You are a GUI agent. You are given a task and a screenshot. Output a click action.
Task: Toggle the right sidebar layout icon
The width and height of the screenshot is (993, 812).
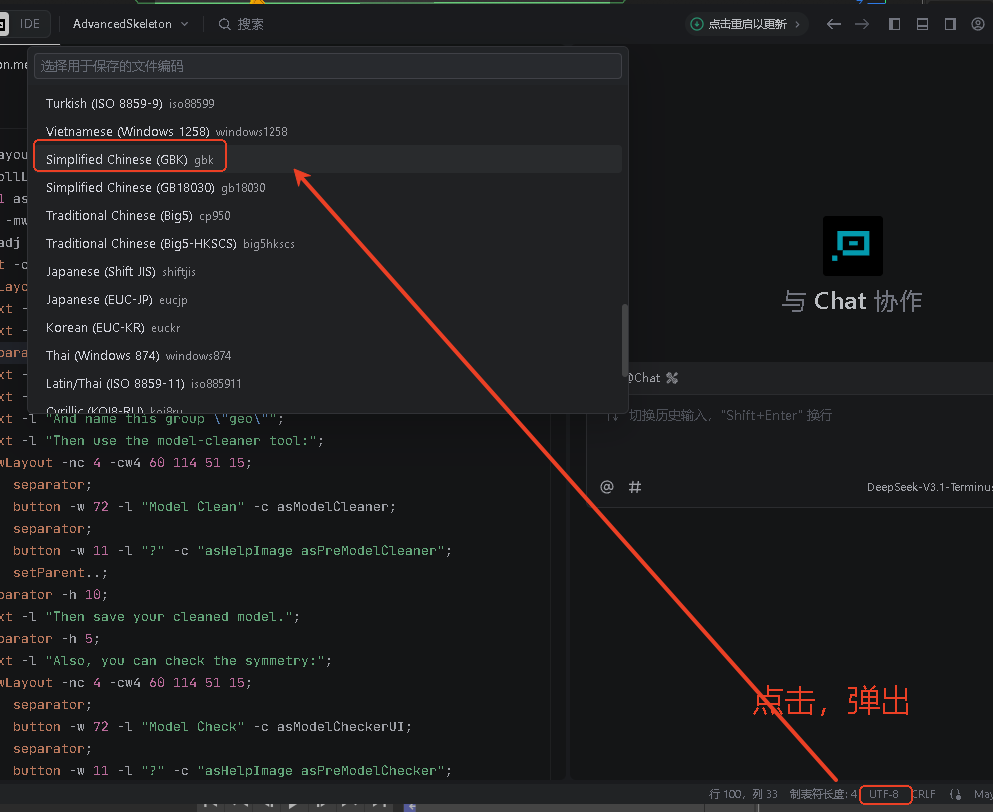(950, 24)
